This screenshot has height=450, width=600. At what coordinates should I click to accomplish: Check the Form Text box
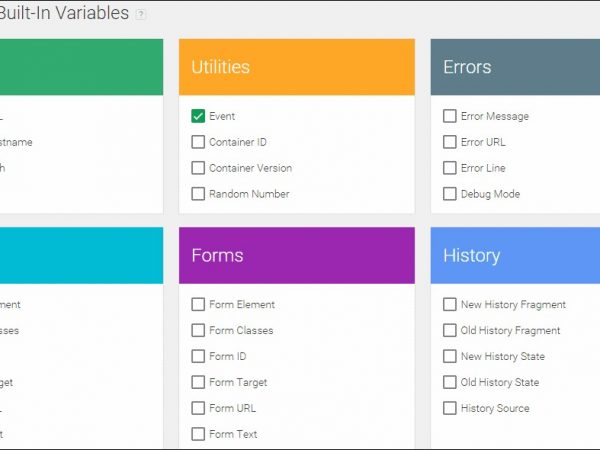point(198,434)
